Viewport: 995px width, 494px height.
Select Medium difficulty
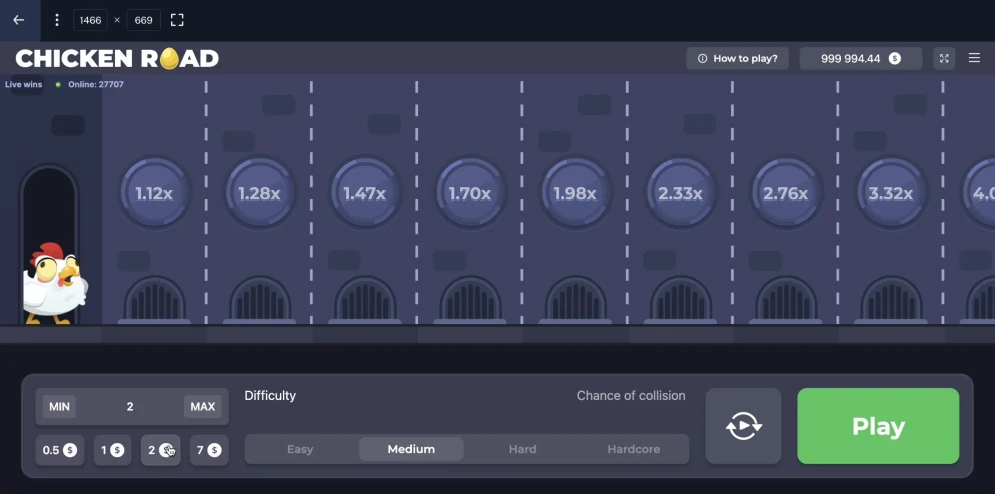pos(411,449)
